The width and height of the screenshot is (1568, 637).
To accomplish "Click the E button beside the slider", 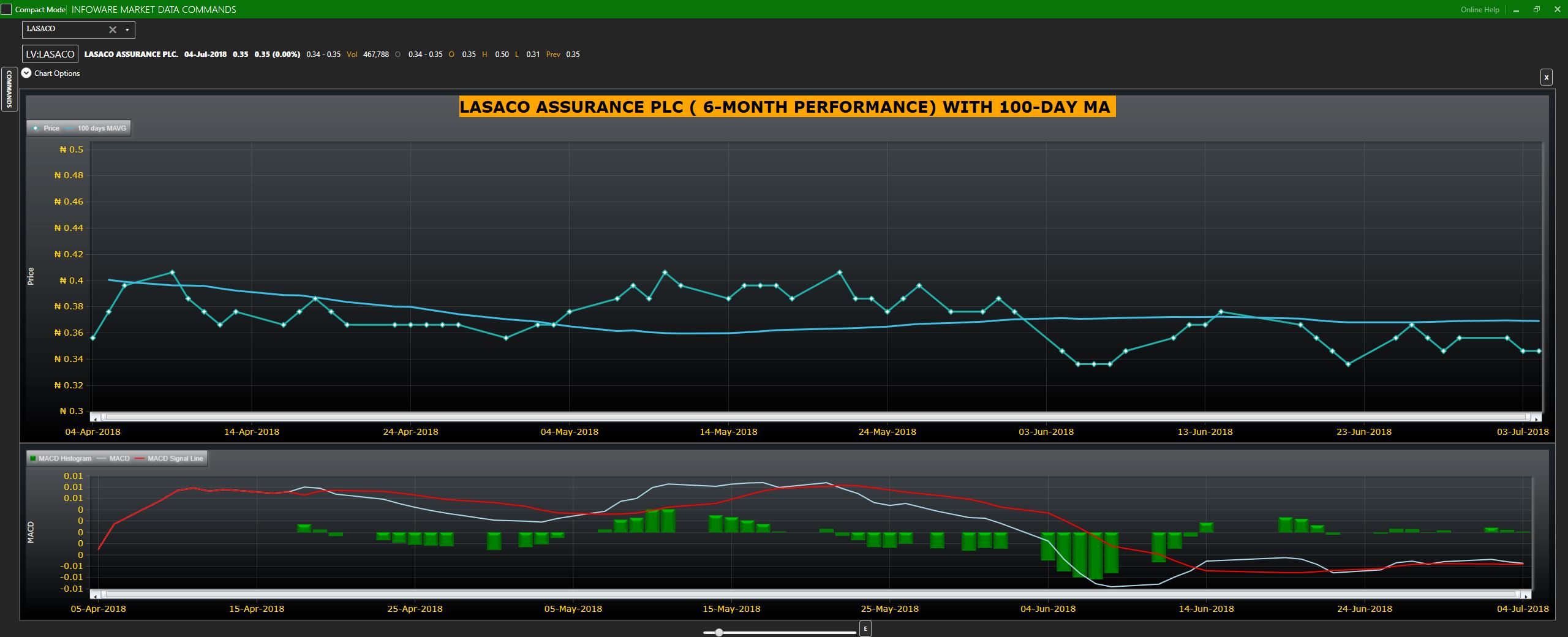I will click(x=865, y=628).
